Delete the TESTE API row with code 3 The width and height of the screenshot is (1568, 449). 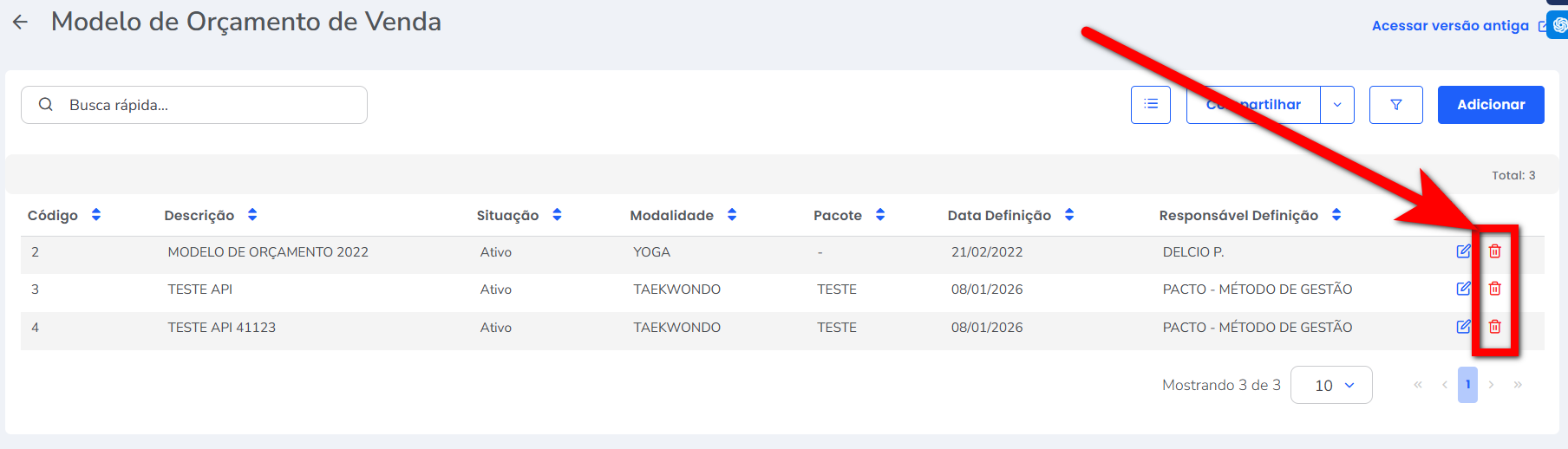pos(1494,289)
